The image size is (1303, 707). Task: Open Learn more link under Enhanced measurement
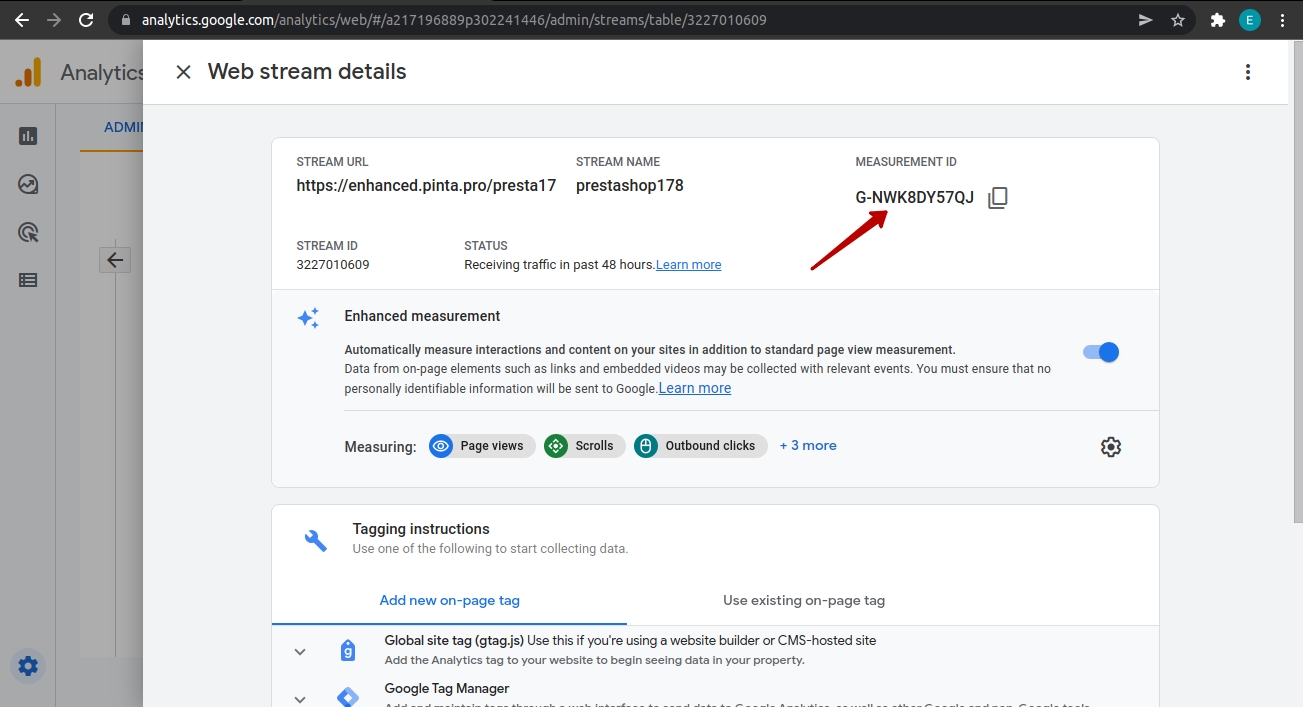coord(694,388)
